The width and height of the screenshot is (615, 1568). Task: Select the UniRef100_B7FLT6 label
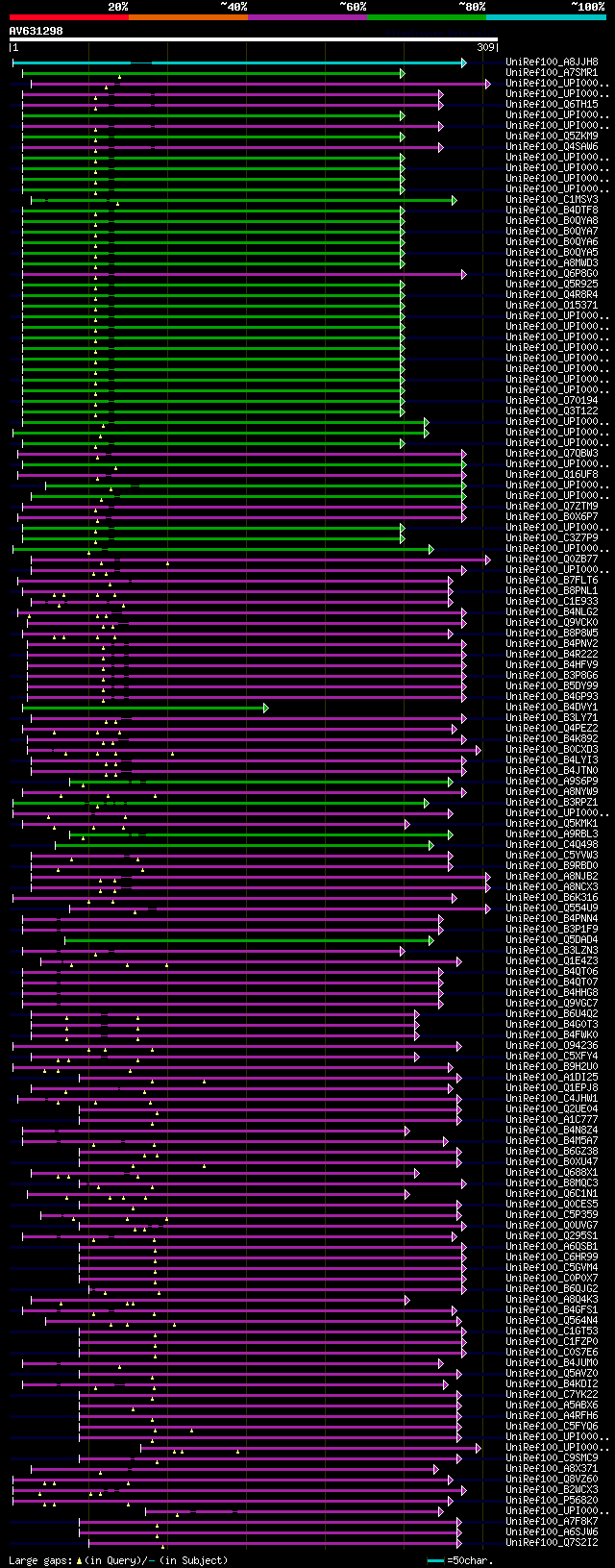pyautogui.click(x=552, y=581)
